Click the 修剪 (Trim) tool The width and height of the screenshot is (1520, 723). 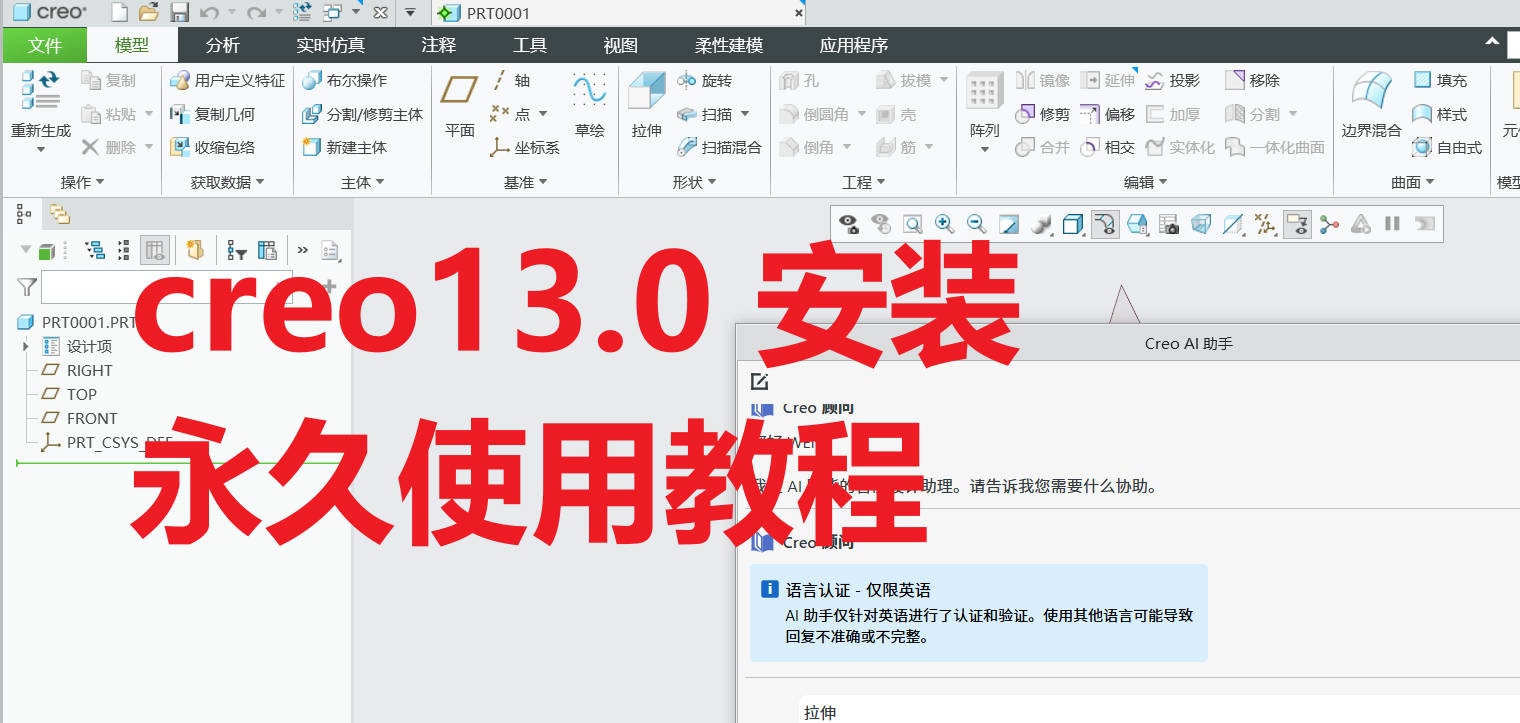(x=1043, y=114)
